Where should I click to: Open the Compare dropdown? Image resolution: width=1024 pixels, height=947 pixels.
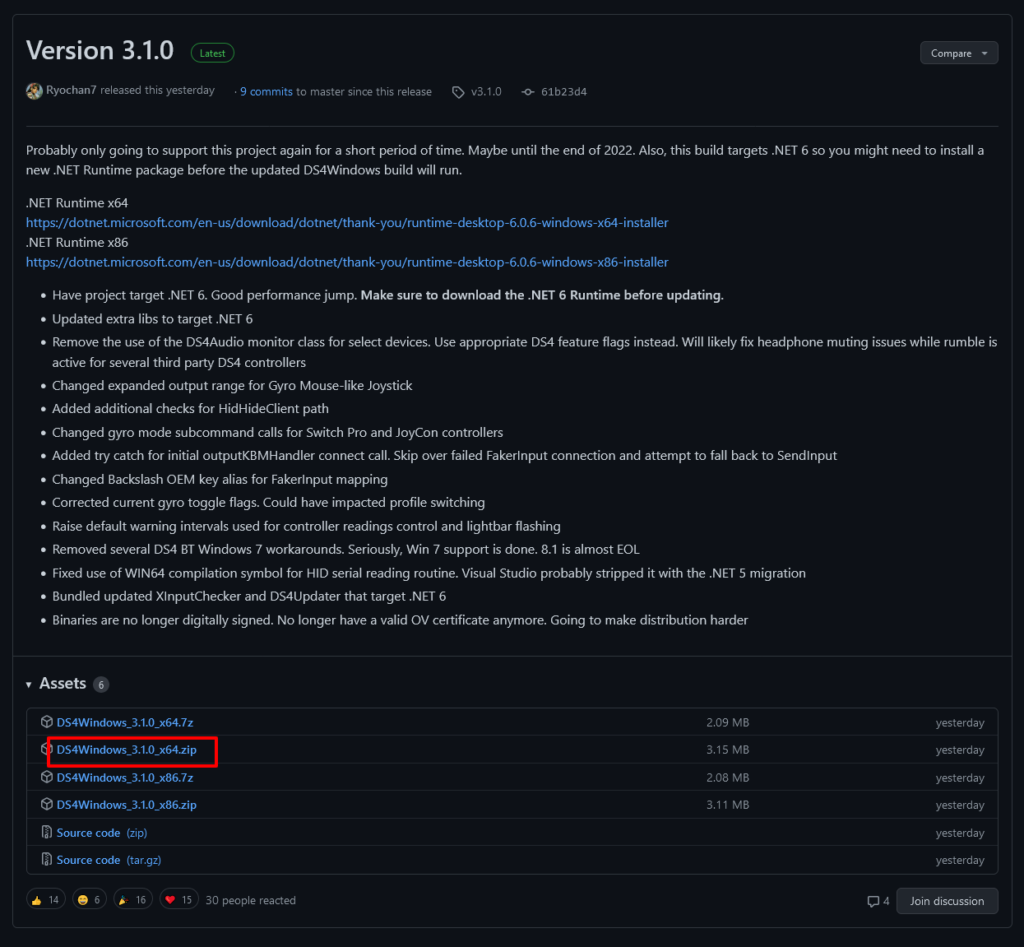pyautogui.click(x=959, y=53)
